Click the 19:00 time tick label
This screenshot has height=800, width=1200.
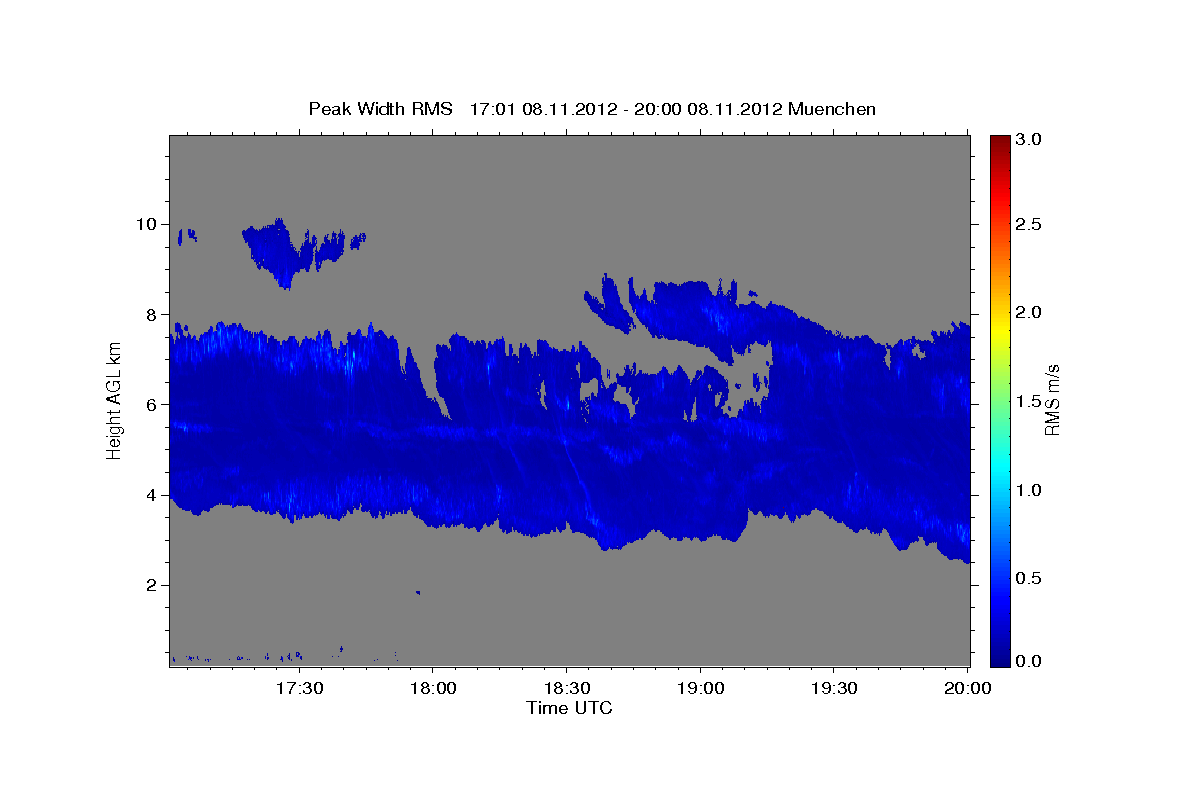tap(700, 688)
